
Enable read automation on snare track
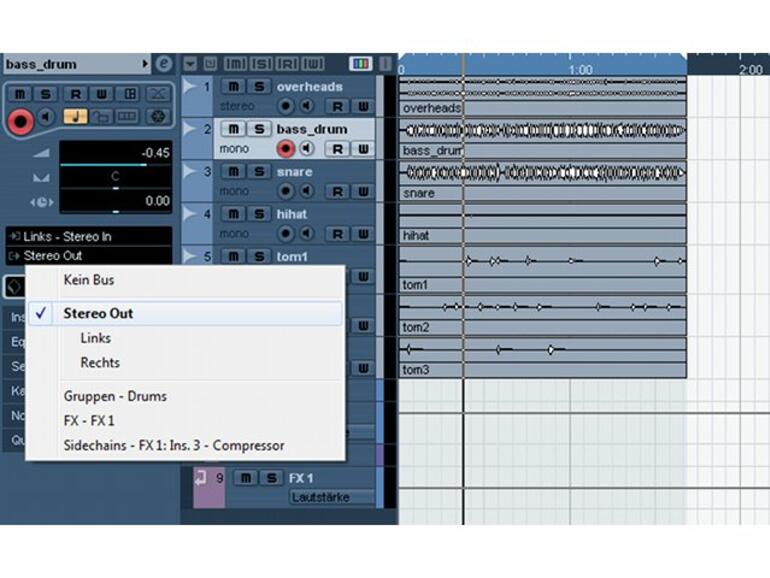click(x=337, y=191)
